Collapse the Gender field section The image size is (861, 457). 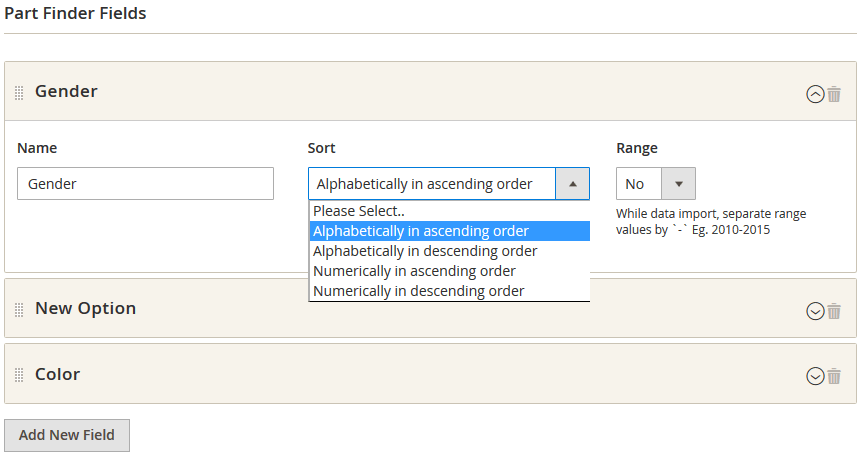[815, 94]
